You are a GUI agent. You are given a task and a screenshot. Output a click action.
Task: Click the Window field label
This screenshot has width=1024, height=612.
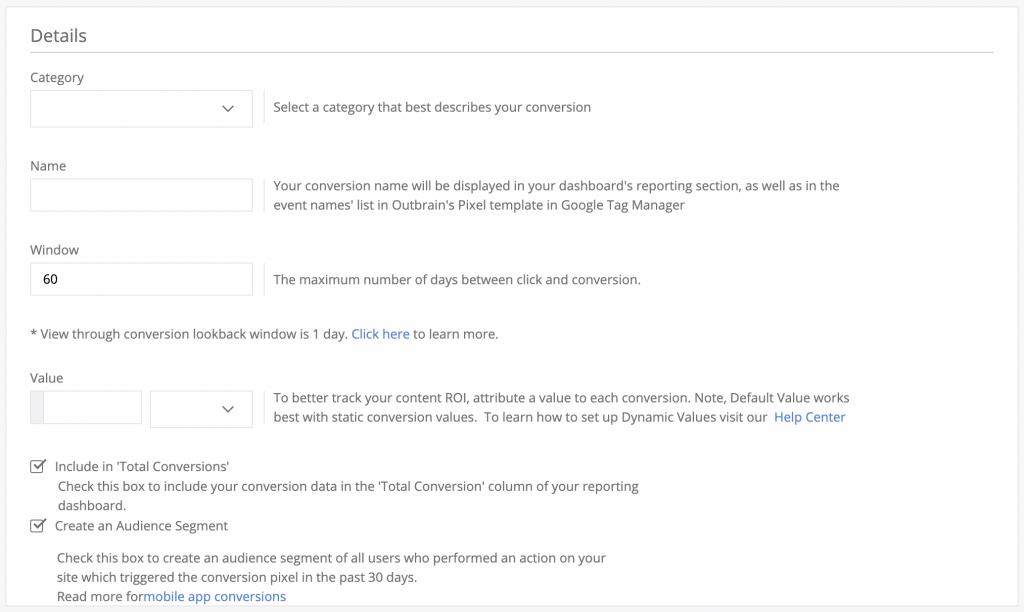click(54, 250)
